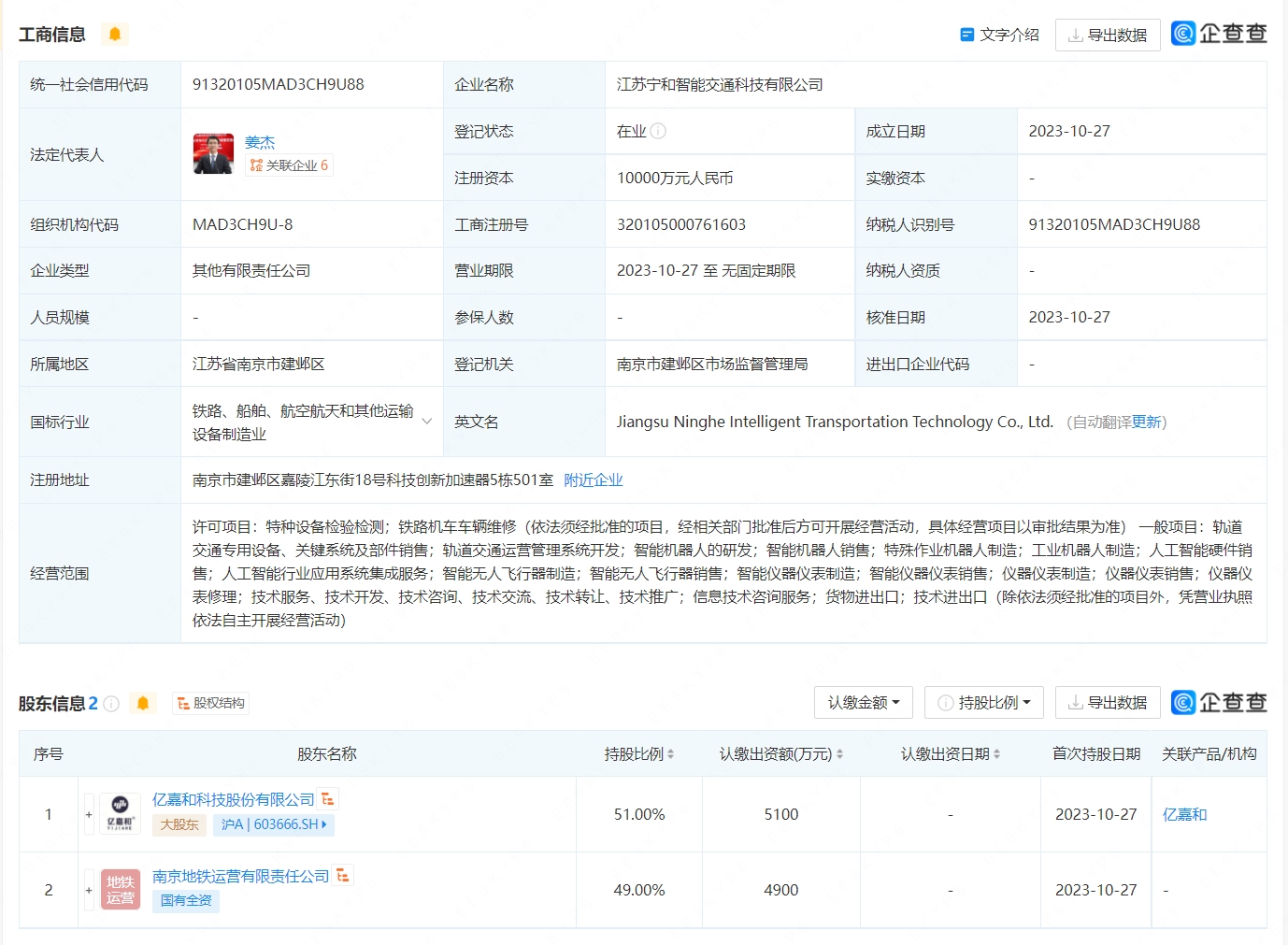Open legal representative 姜杰 photo
Viewport: 1288px width, 945px height.
tap(213, 154)
